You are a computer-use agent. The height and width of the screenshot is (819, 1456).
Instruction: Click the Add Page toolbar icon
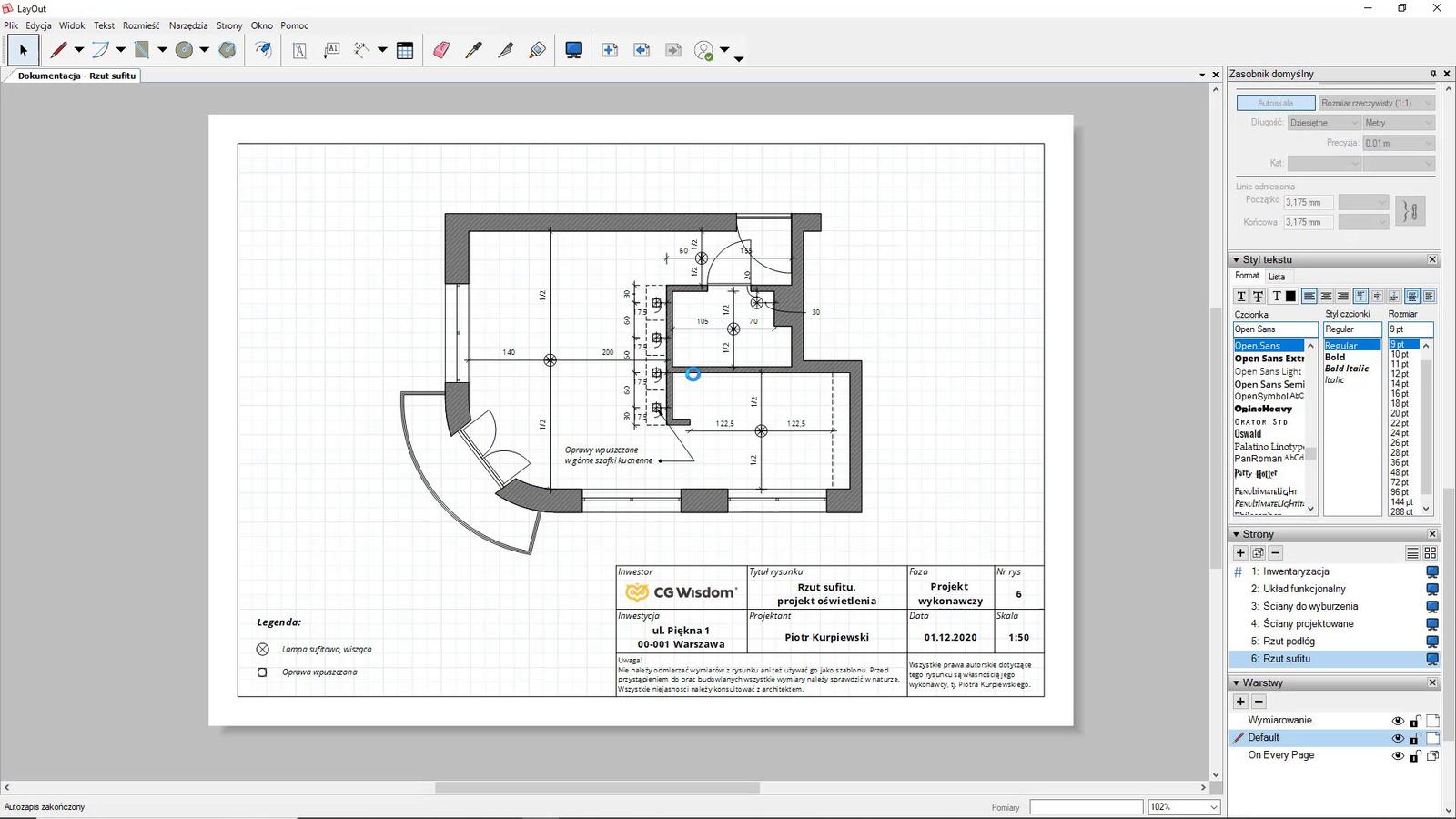coord(610,51)
